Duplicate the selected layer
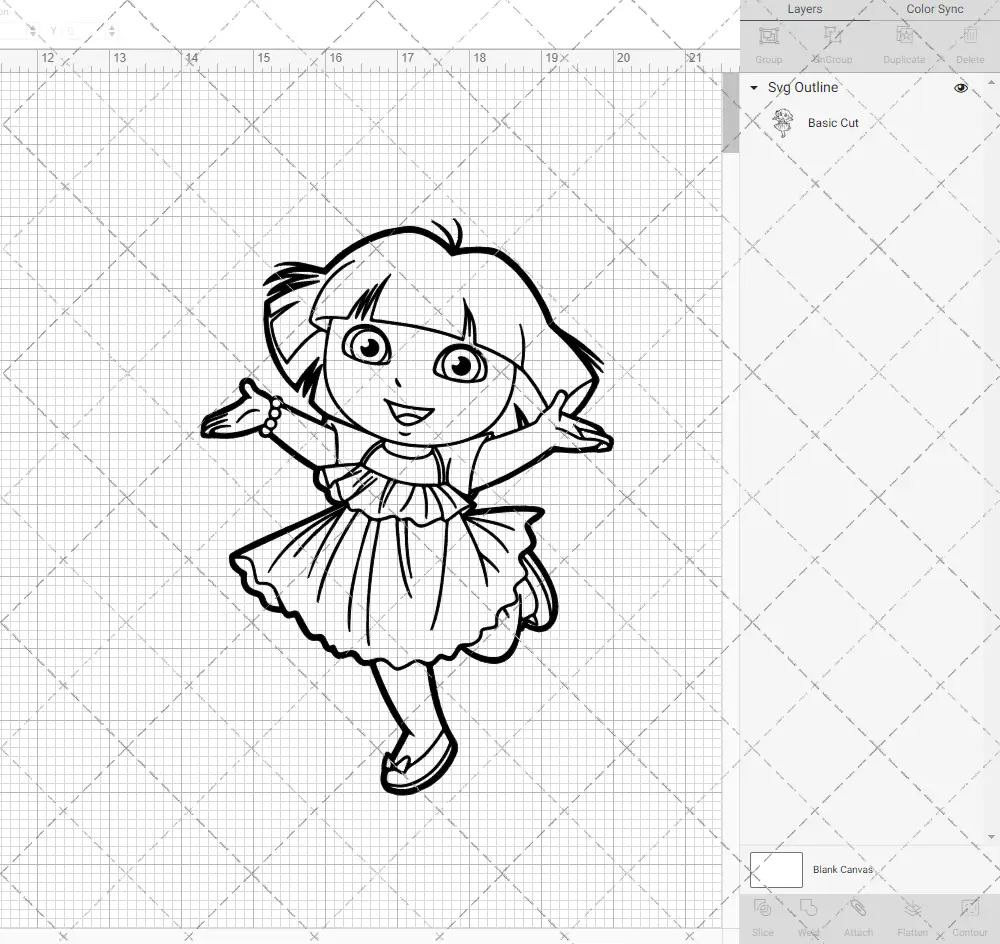 [x=903, y=44]
